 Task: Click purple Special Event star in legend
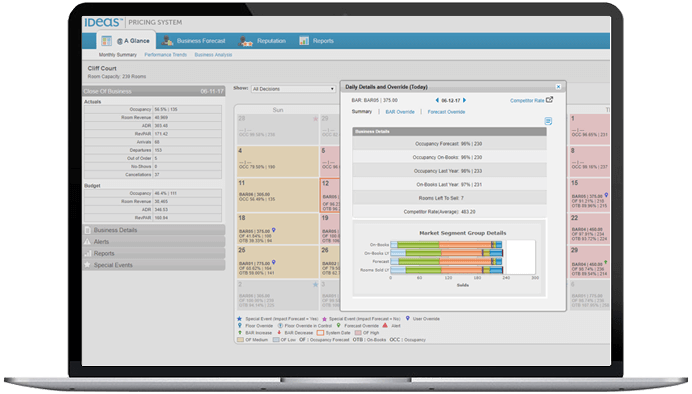324,319
